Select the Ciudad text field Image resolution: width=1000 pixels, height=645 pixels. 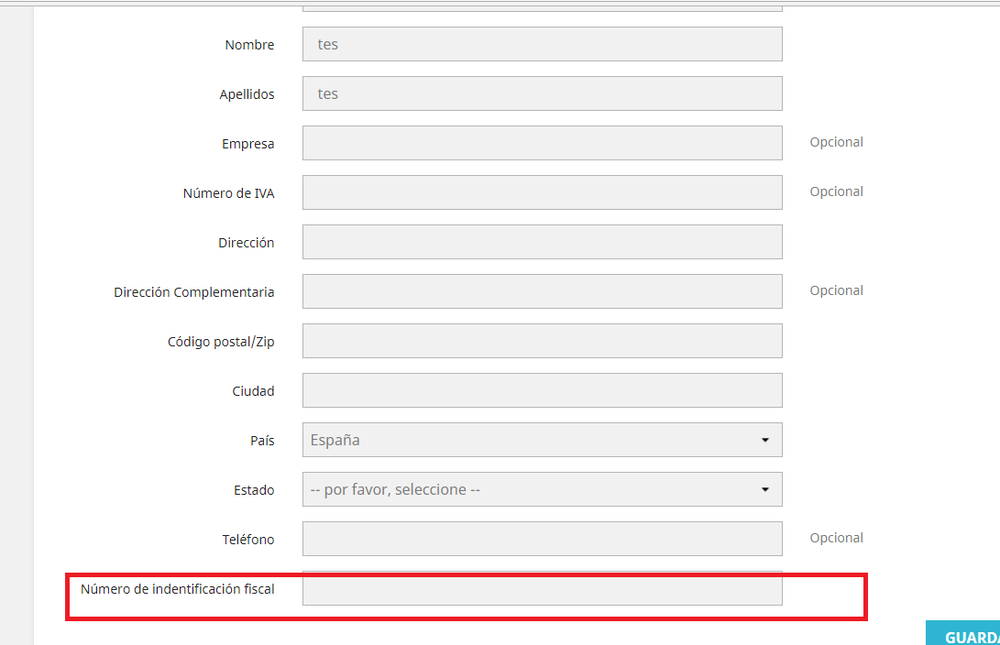[542, 390]
